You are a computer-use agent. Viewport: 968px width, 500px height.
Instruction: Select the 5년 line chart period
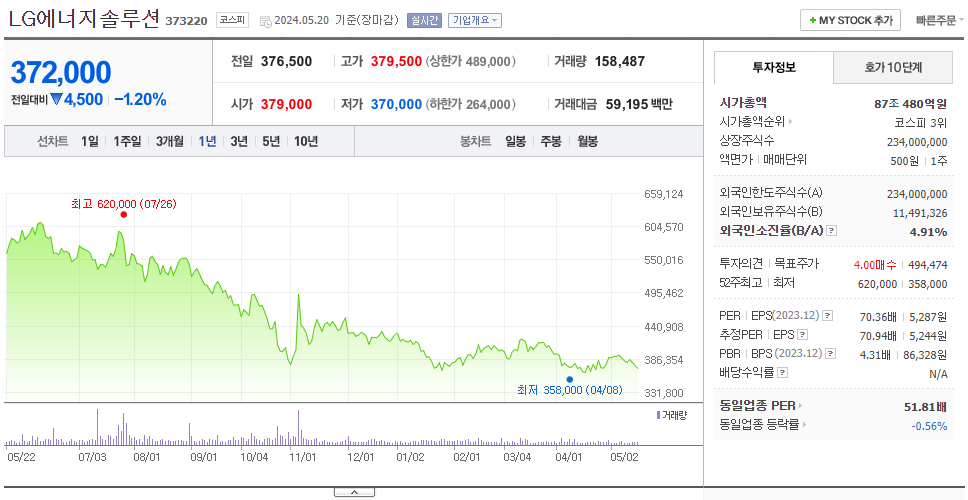(271, 141)
